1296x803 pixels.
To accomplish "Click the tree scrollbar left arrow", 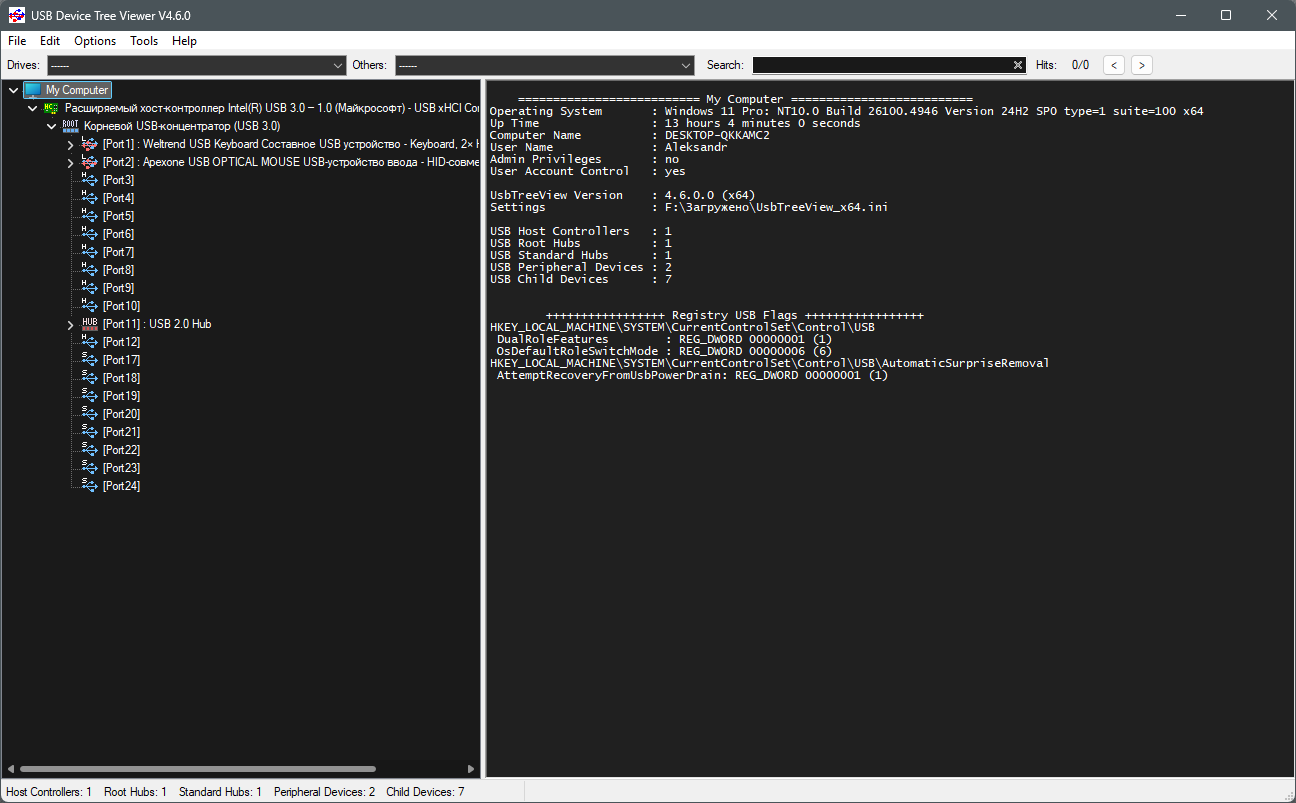I will [x=10, y=769].
